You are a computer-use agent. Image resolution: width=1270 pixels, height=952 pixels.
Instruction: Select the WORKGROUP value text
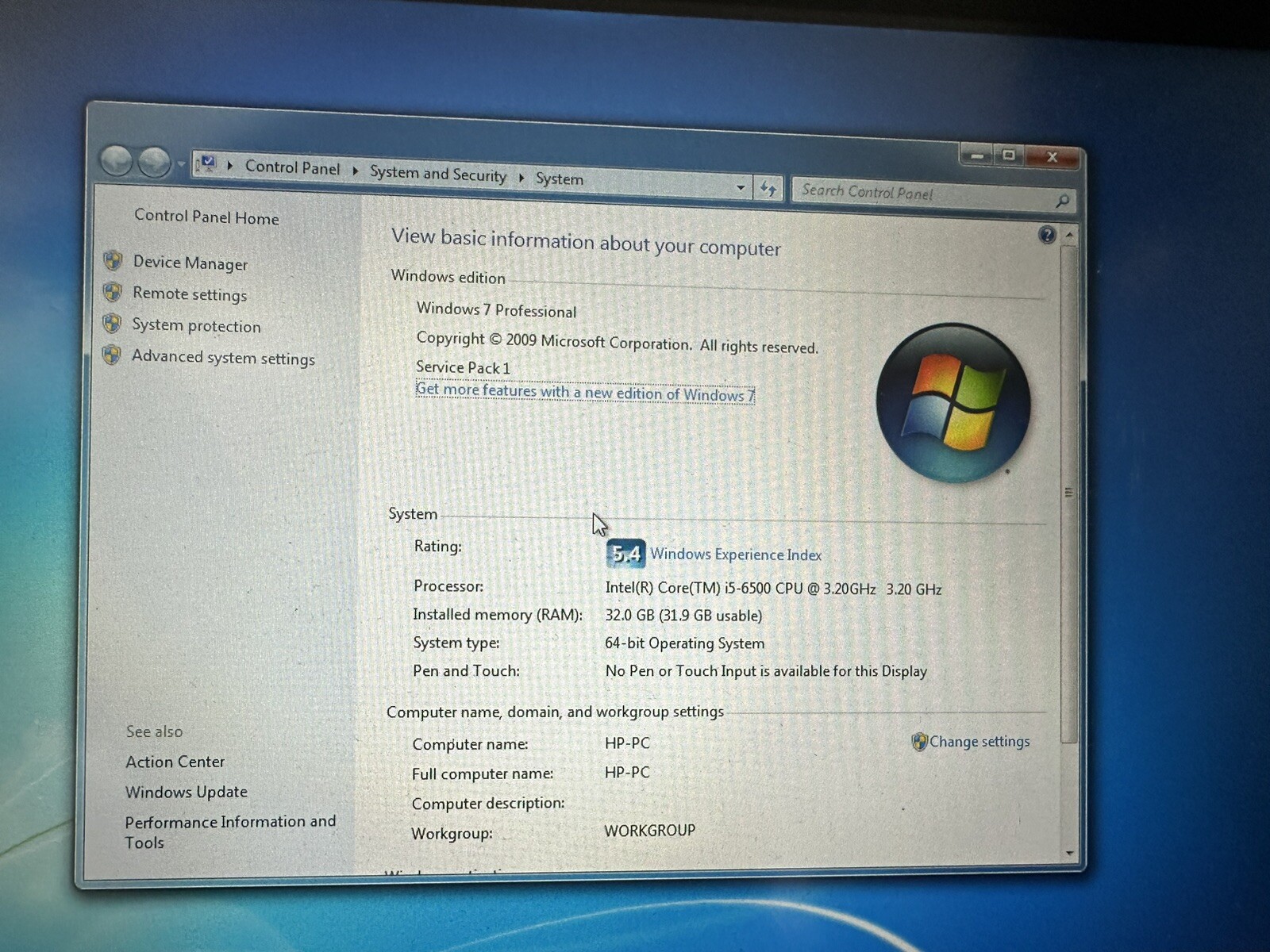tap(649, 831)
